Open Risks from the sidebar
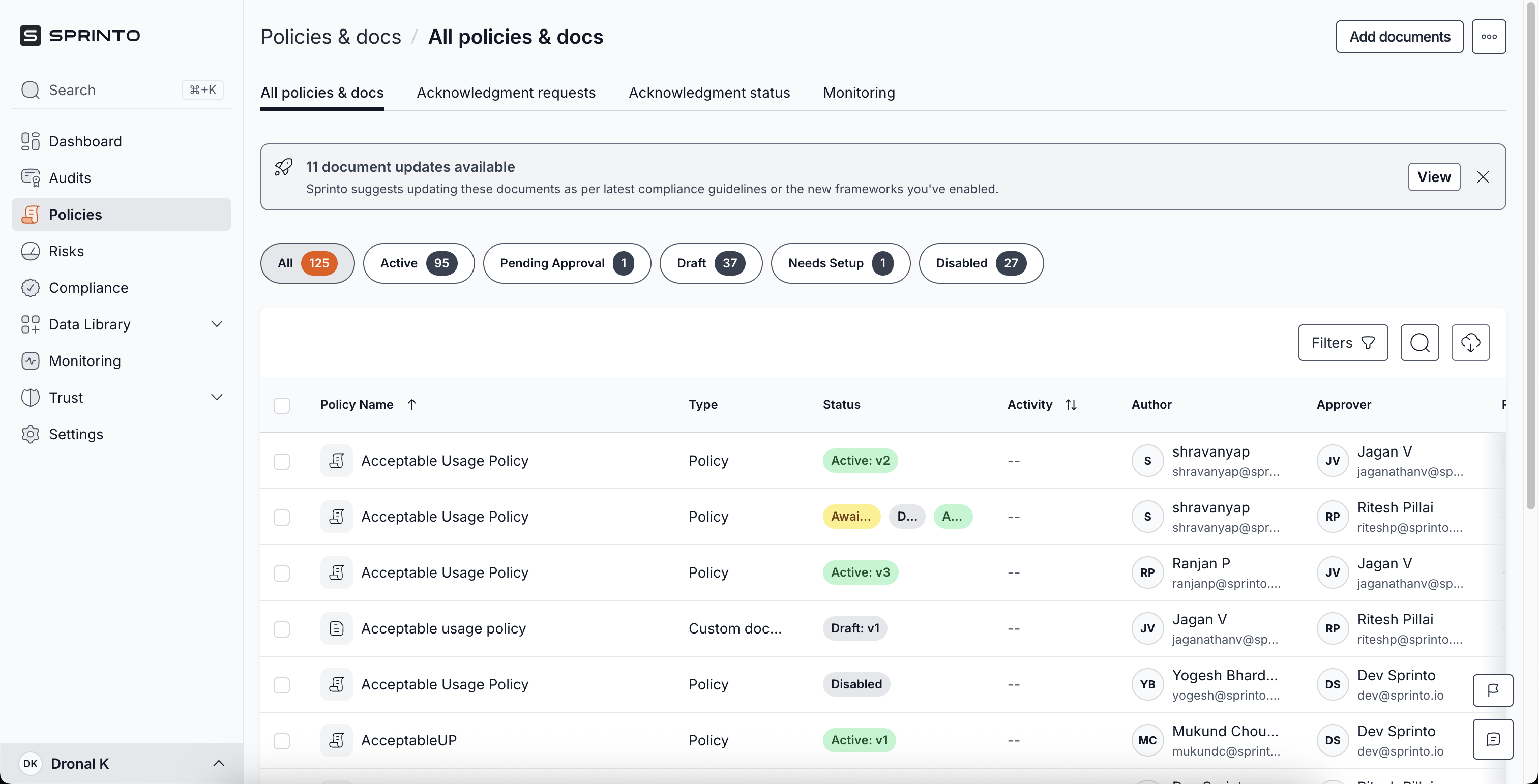Screen dimensions: 1538x784 [66, 251]
